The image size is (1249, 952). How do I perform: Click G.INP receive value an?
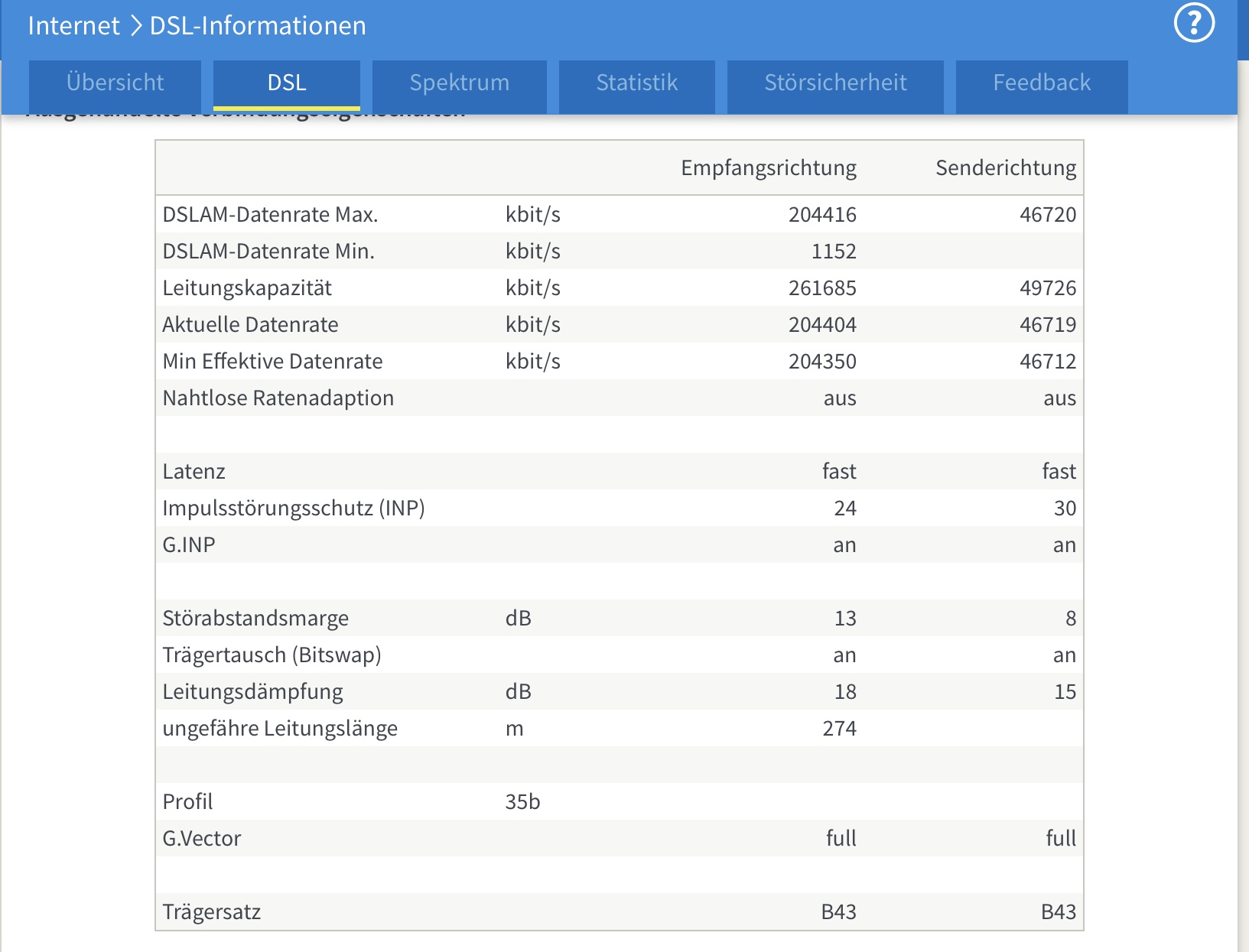point(844,545)
